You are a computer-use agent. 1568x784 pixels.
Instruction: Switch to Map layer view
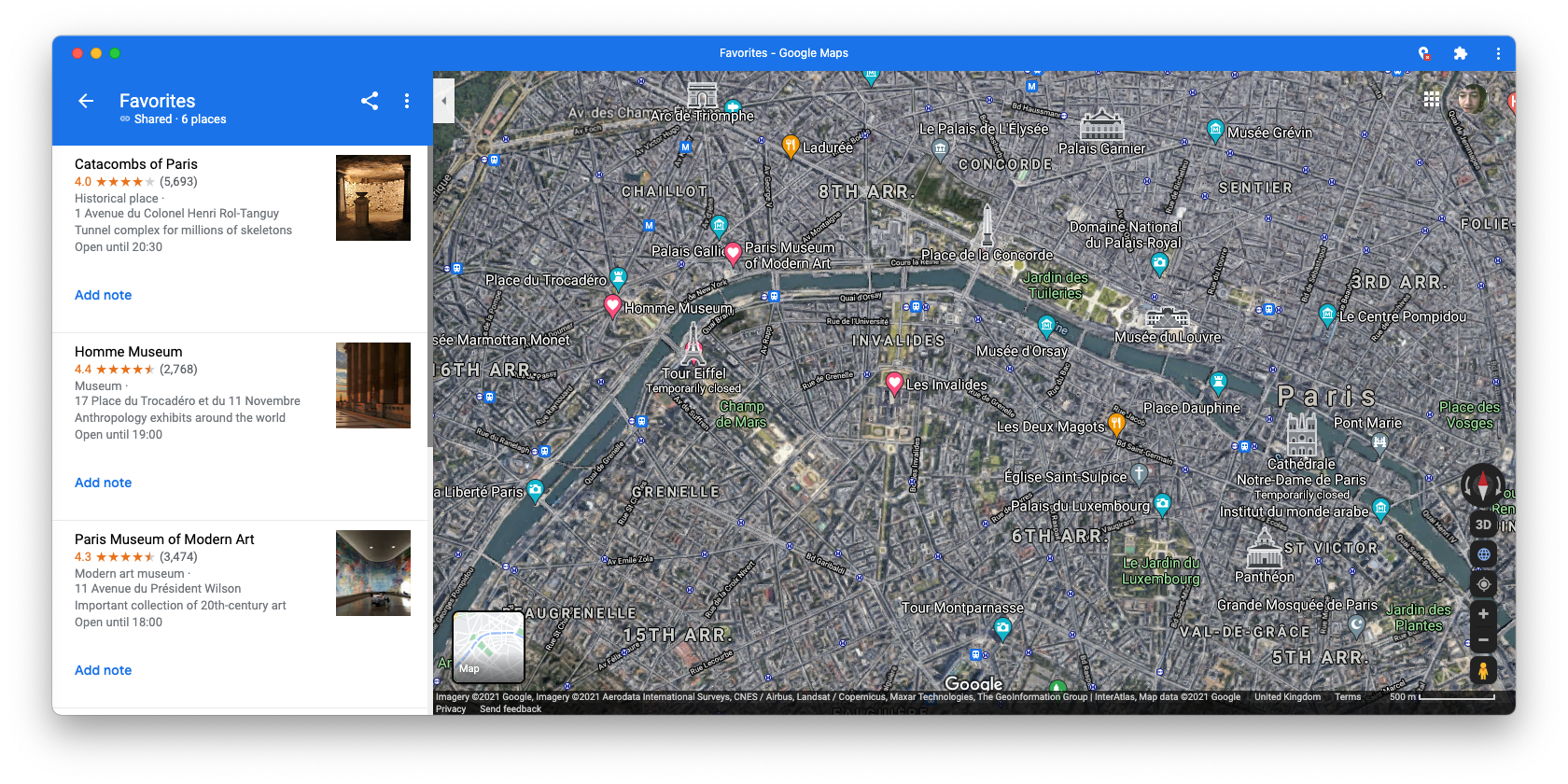[x=488, y=646]
